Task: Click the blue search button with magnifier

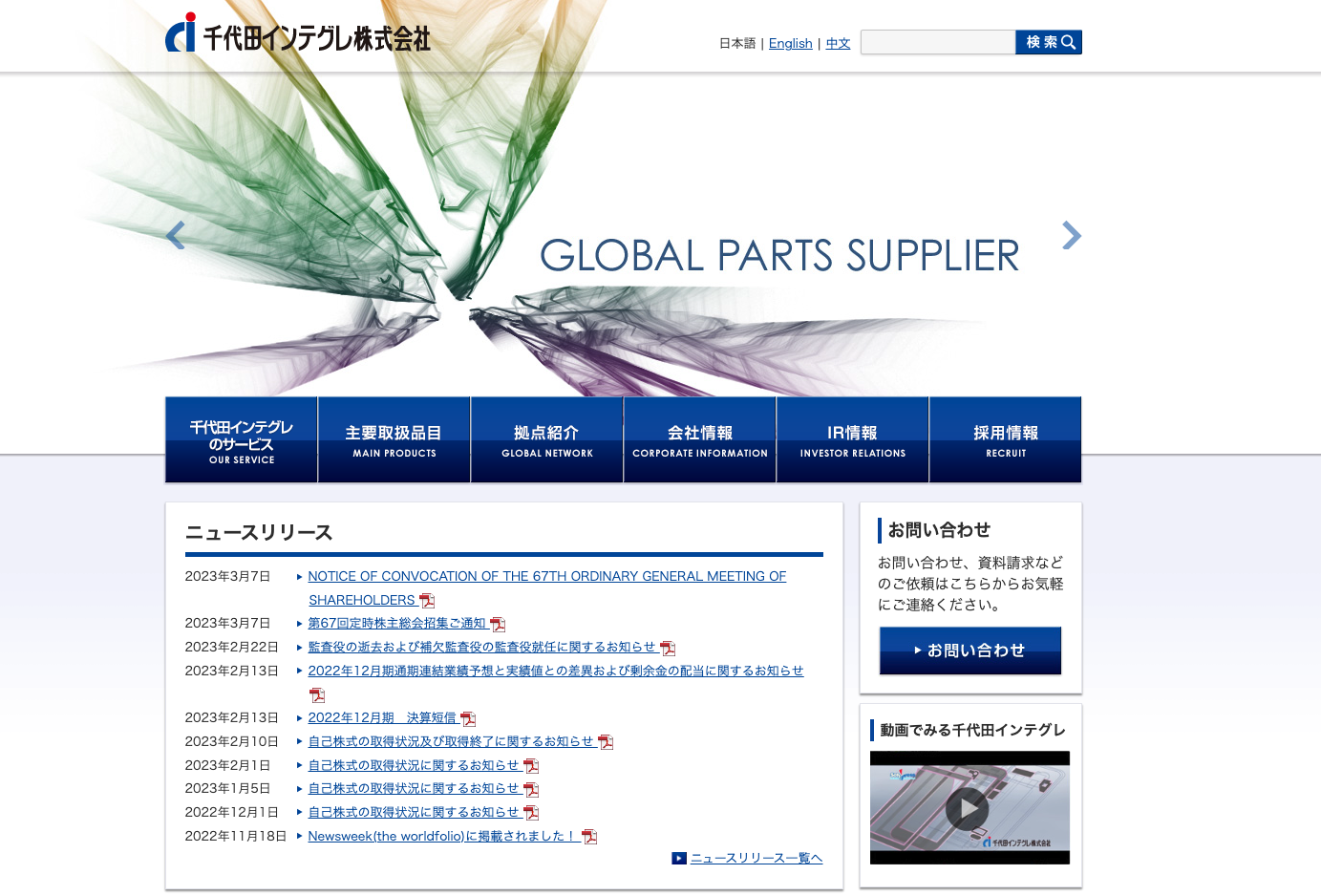Action: (1049, 42)
